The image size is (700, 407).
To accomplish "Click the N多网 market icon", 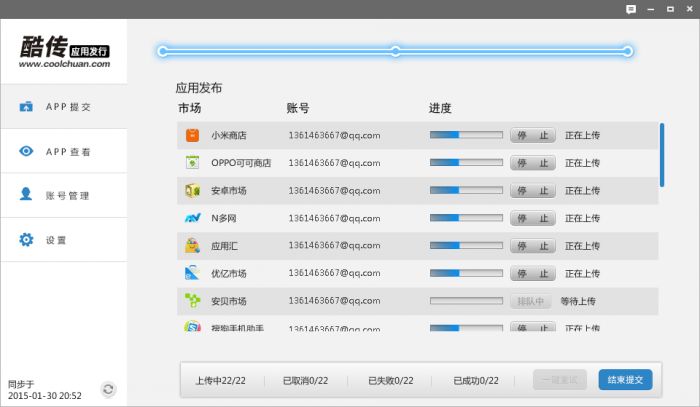I will point(192,218).
